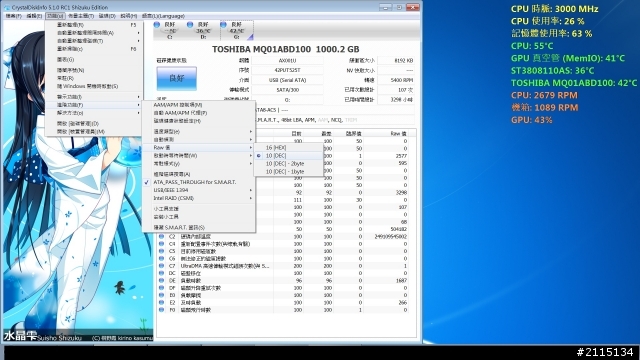Click the status icon of SMART attribute DE

coord(162,280)
